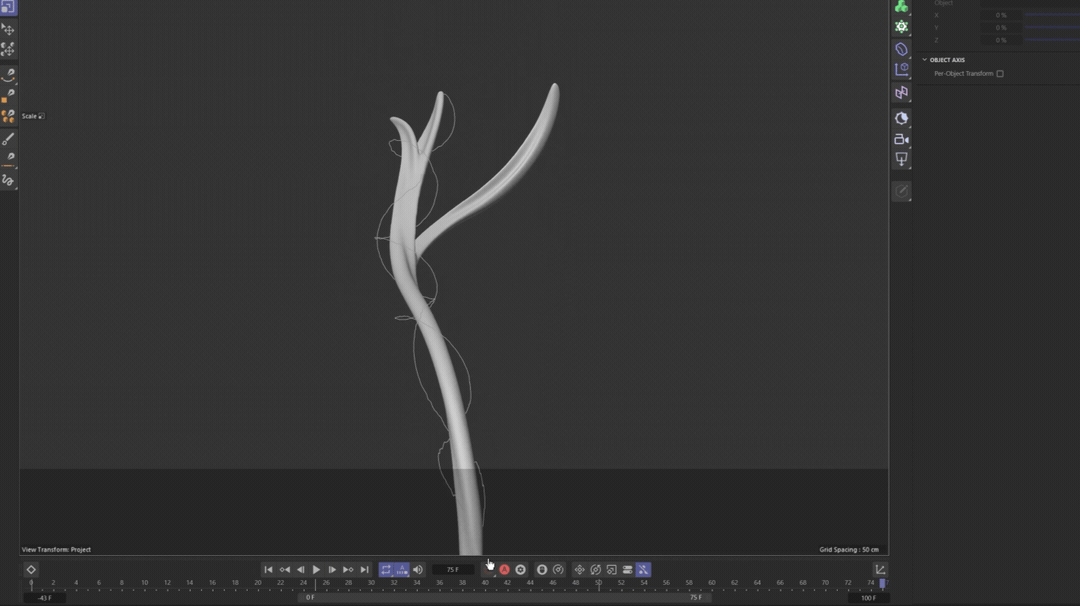Toggle the playback range mode button

402,570
